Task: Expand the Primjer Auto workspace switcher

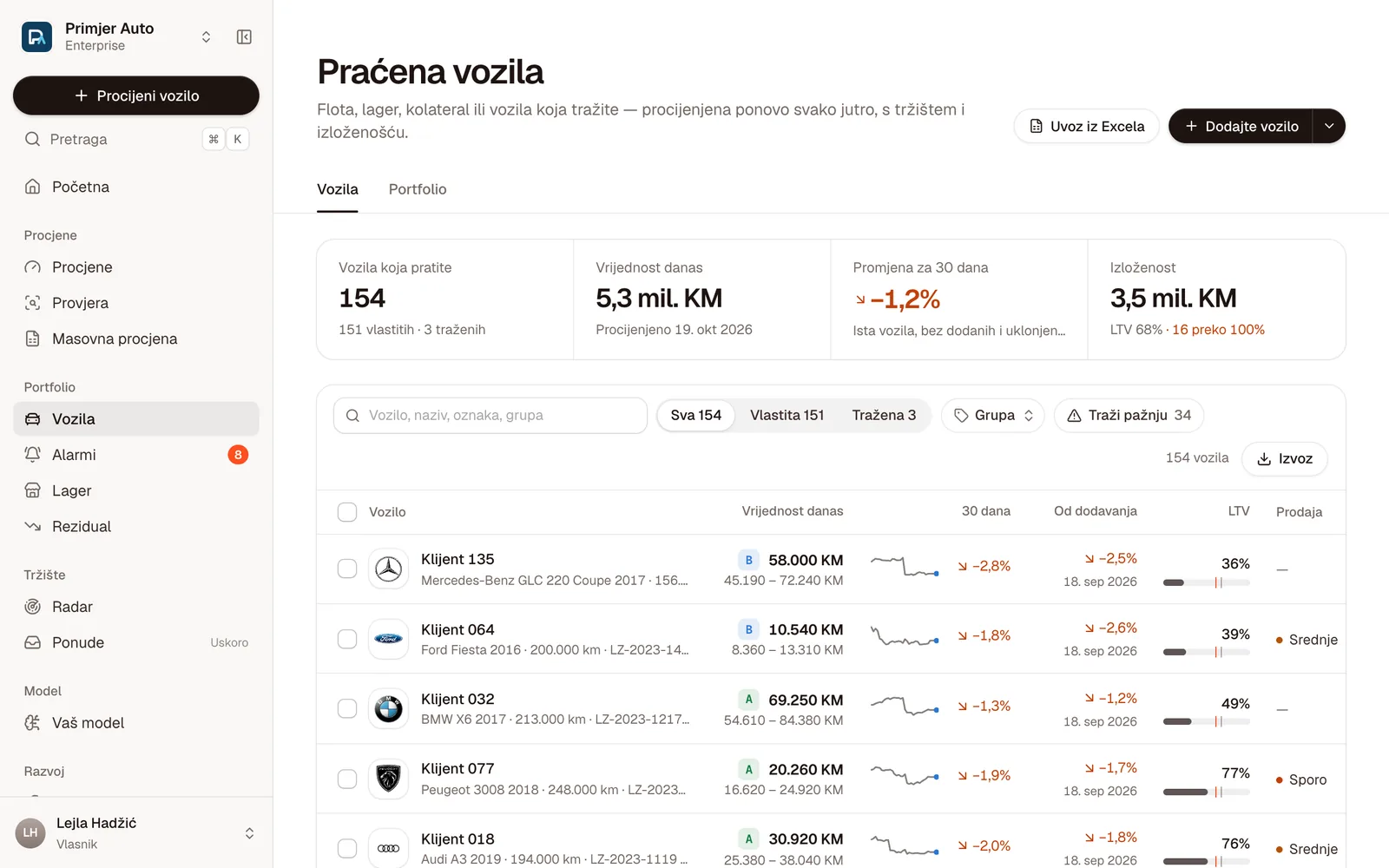Action: [206, 36]
